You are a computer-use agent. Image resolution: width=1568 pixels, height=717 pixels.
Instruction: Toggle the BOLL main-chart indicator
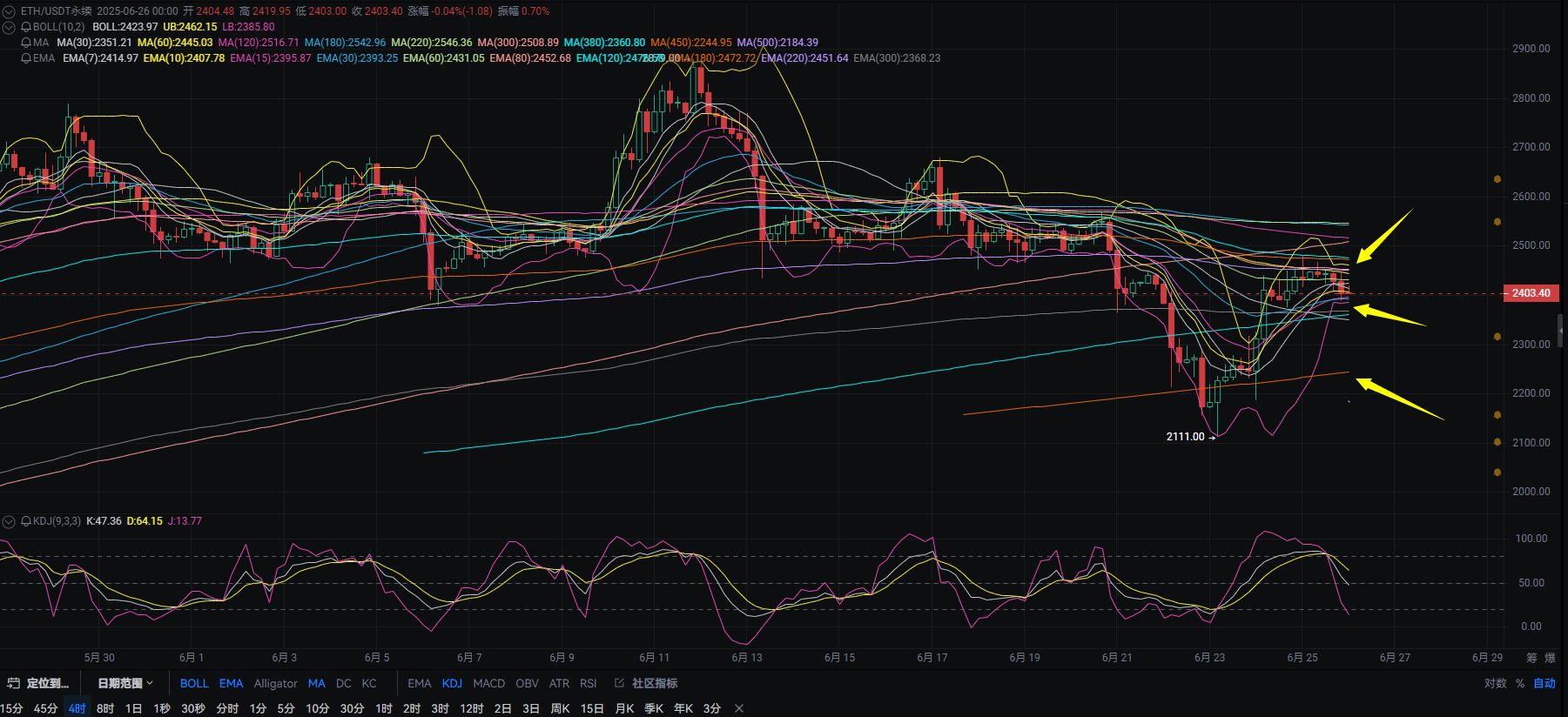point(194,683)
